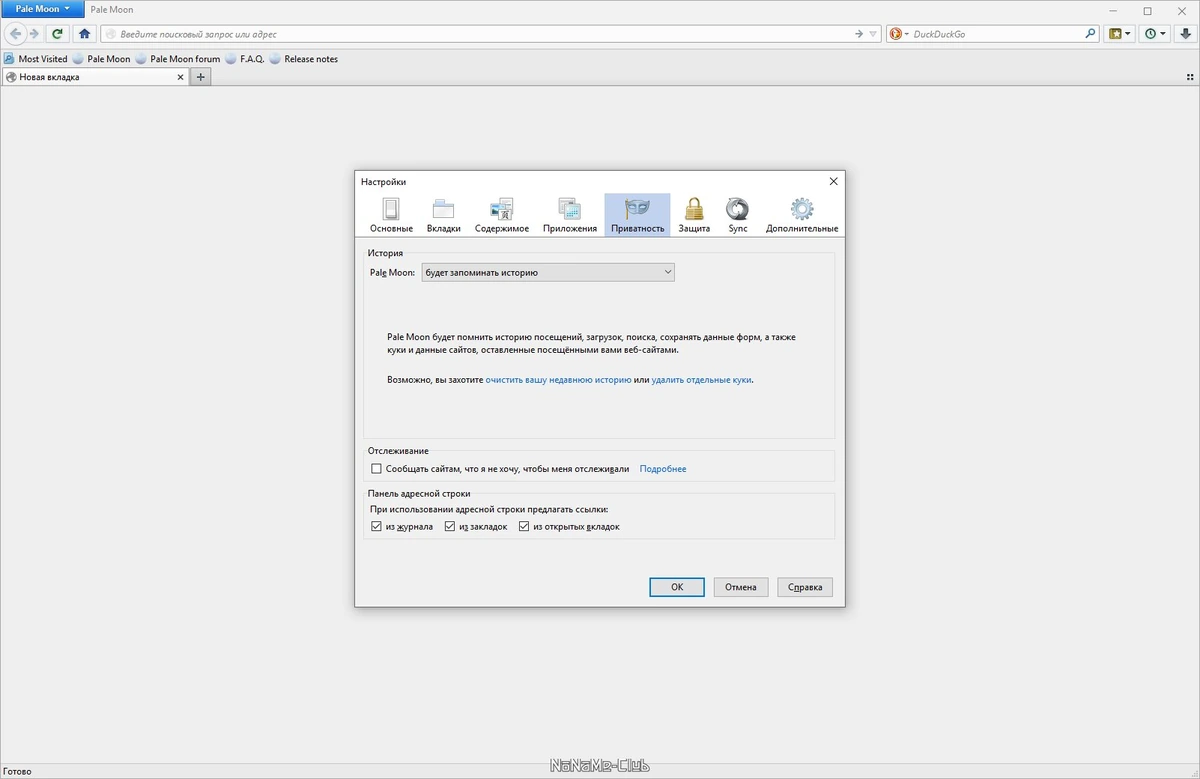Toggle из закладок checkbox
Image resolution: width=1200 pixels, height=779 pixels.
click(450, 527)
